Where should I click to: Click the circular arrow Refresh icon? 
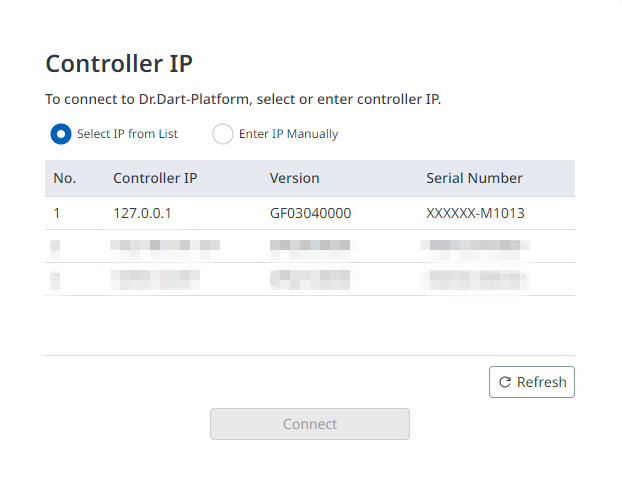pyautogui.click(x=505, y=382)
